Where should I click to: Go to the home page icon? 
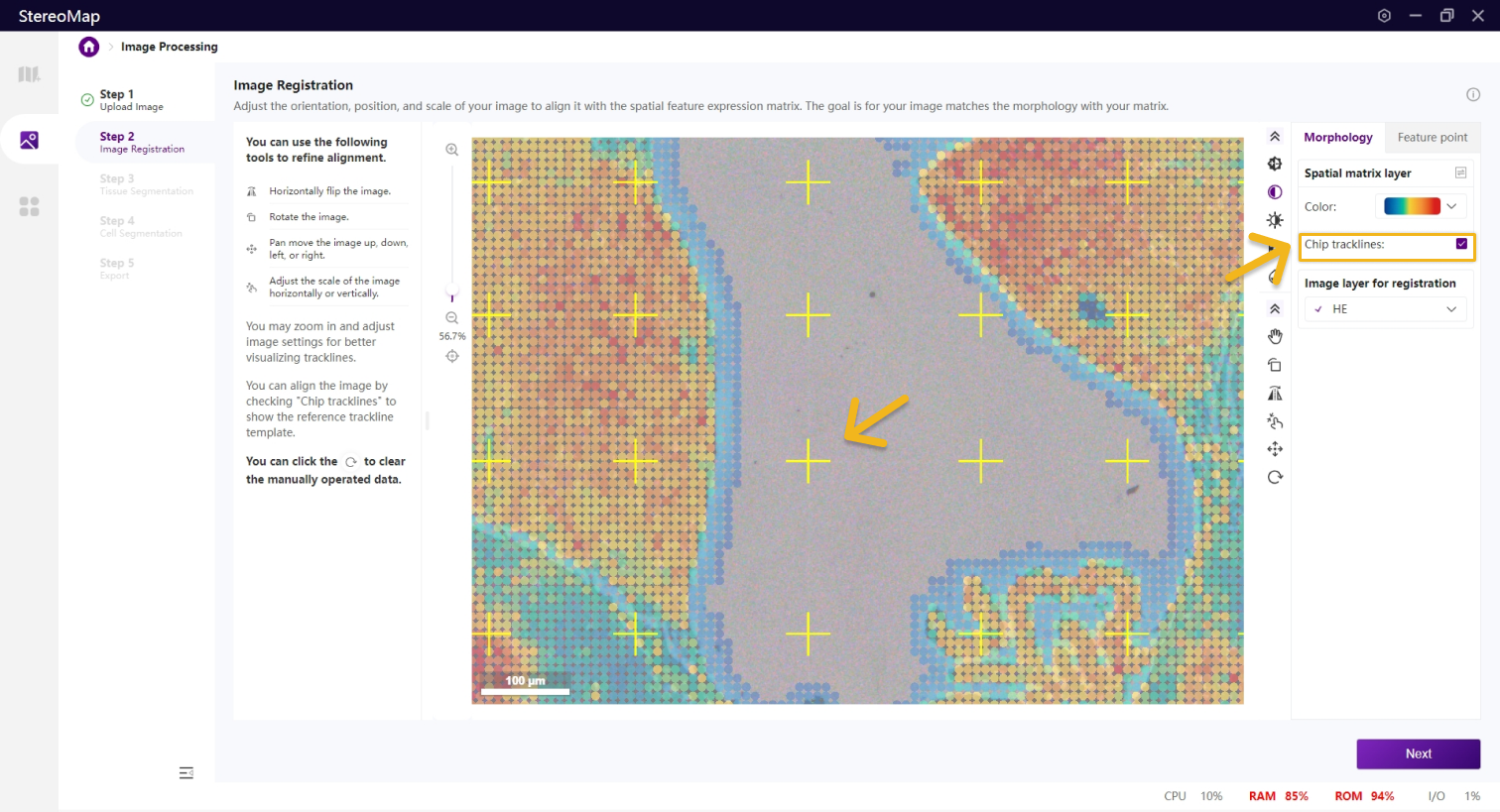(89, 47)
